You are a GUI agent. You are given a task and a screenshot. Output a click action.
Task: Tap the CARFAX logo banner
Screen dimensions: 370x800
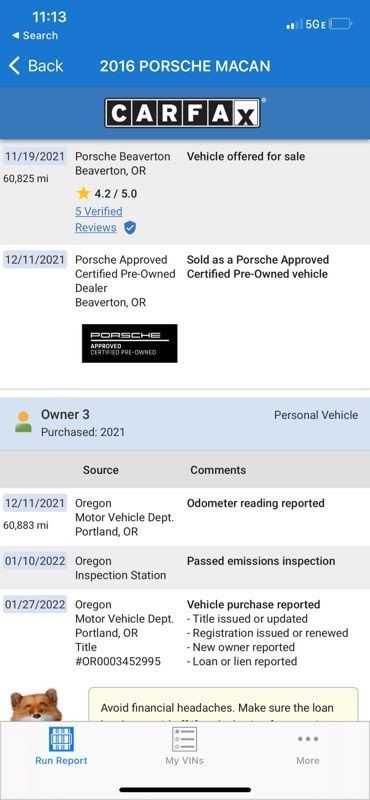184,112
